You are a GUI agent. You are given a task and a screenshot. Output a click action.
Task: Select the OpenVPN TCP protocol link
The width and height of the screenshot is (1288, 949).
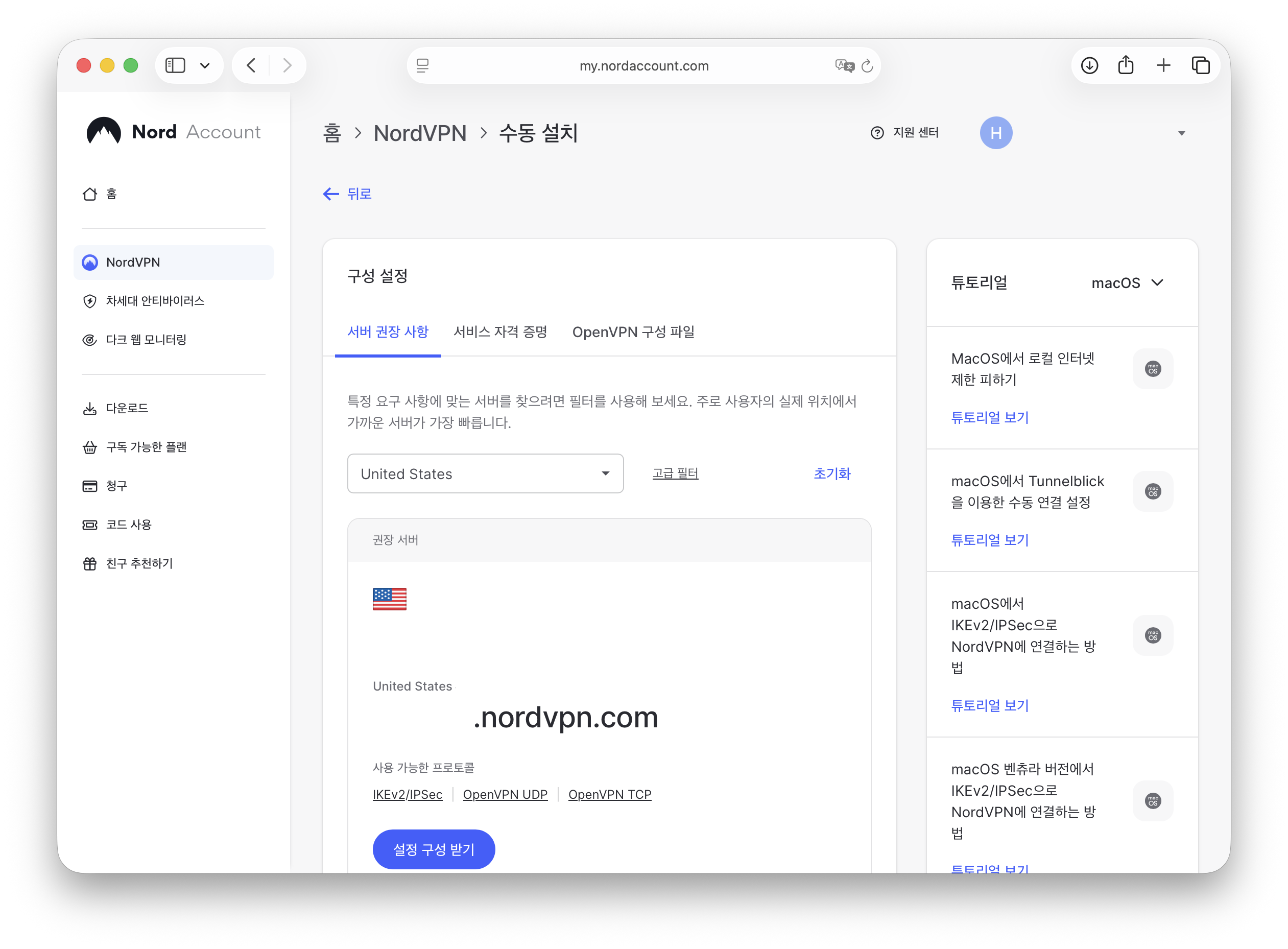610,794
